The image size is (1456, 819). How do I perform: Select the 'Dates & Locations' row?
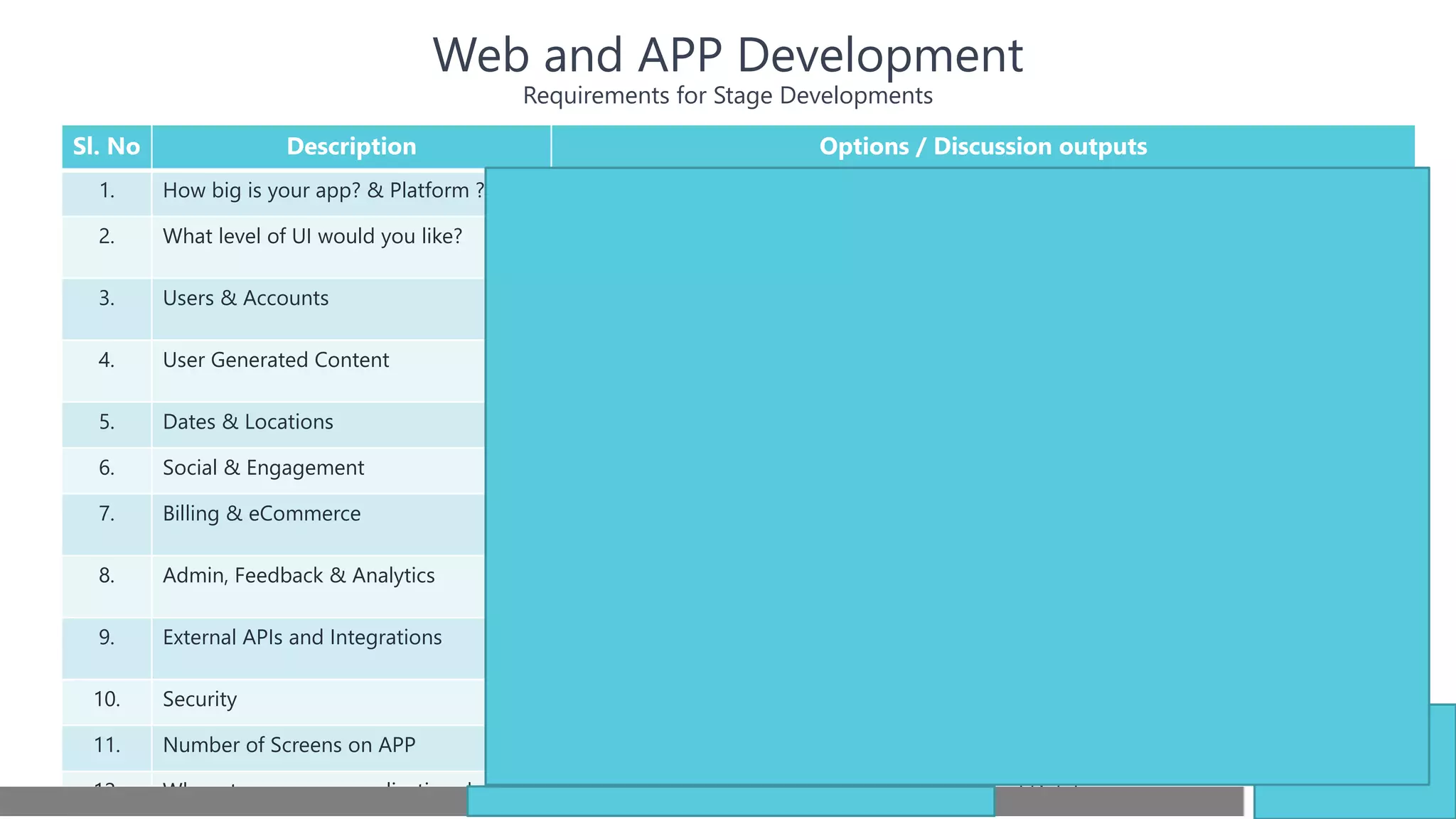coord(247,422)
